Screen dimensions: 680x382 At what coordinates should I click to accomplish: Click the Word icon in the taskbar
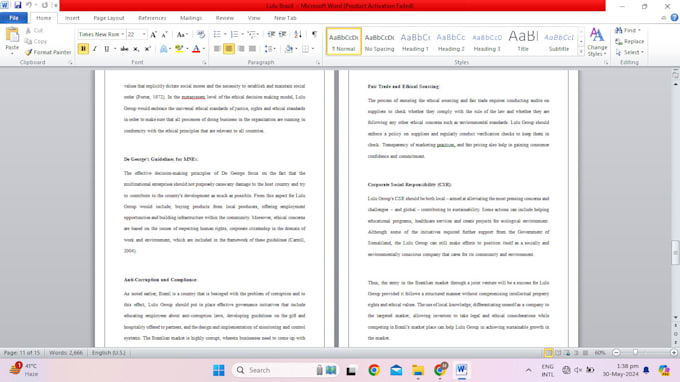coord(461,370)
